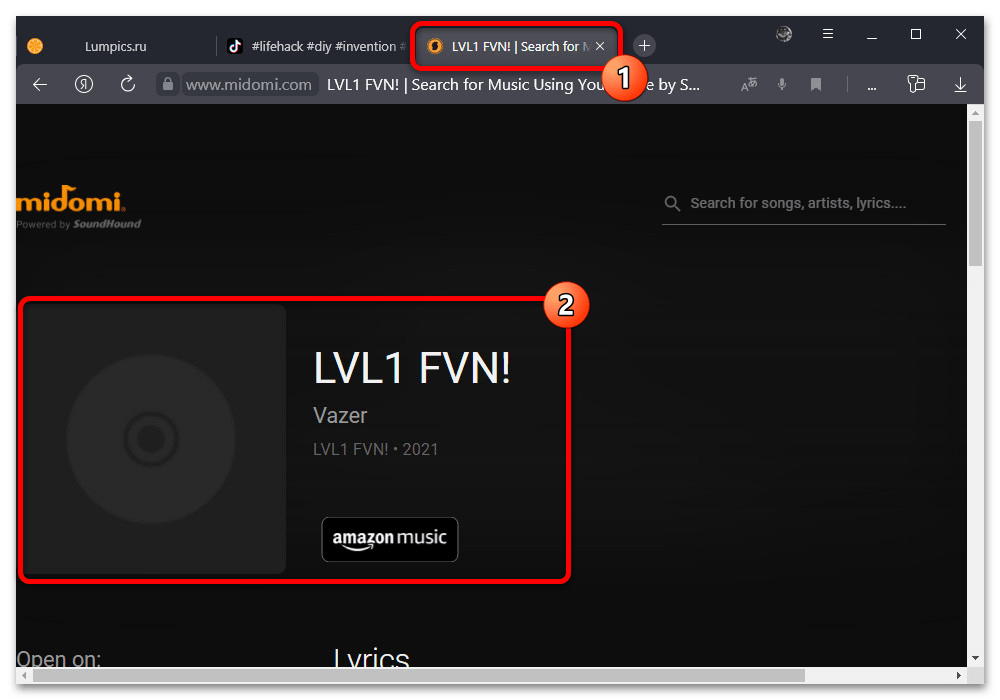Image resolution: width=1000 pixels, height=700 pixels.
Task: Close the LVL1 FVN! tab
Action: (600, 47)
